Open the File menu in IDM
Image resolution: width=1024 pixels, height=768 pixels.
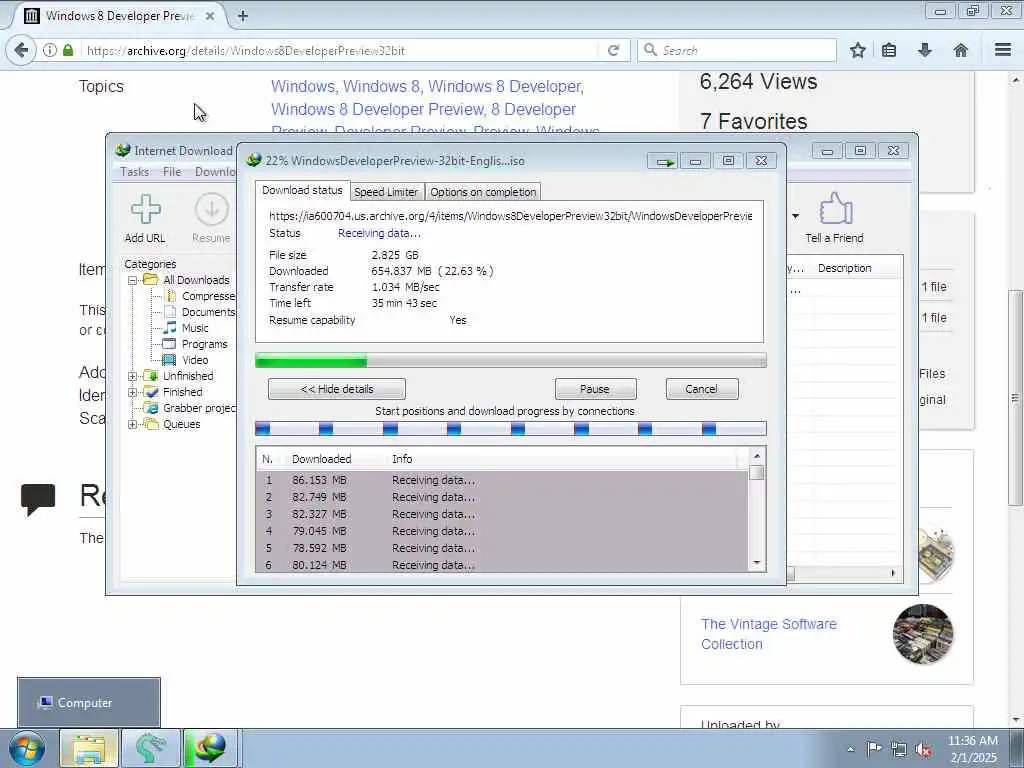(172, 172)
